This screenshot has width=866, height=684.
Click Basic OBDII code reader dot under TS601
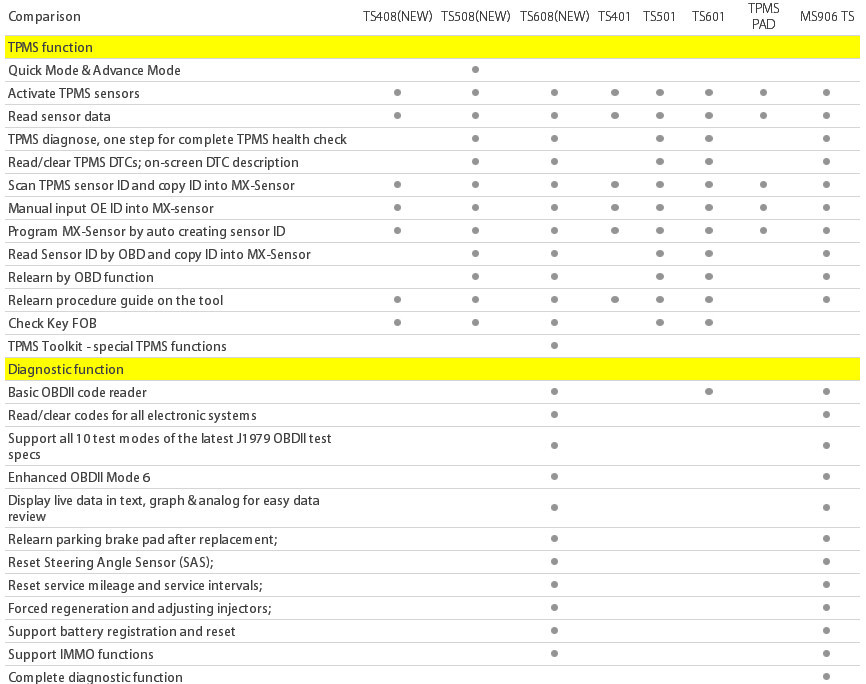[709, 392]
